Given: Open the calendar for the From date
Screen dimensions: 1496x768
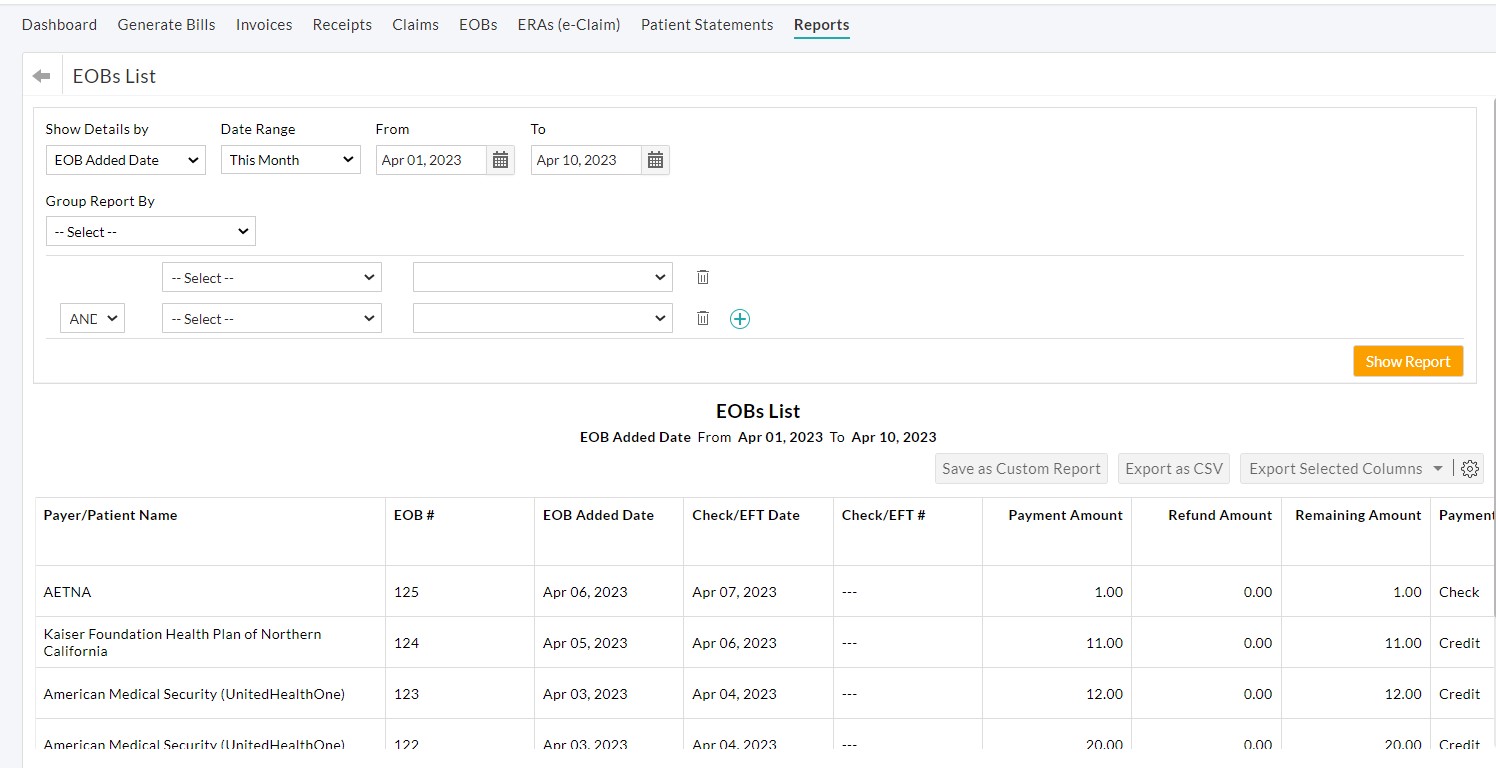Looking at the screenshot, I should tap(500, 159).
